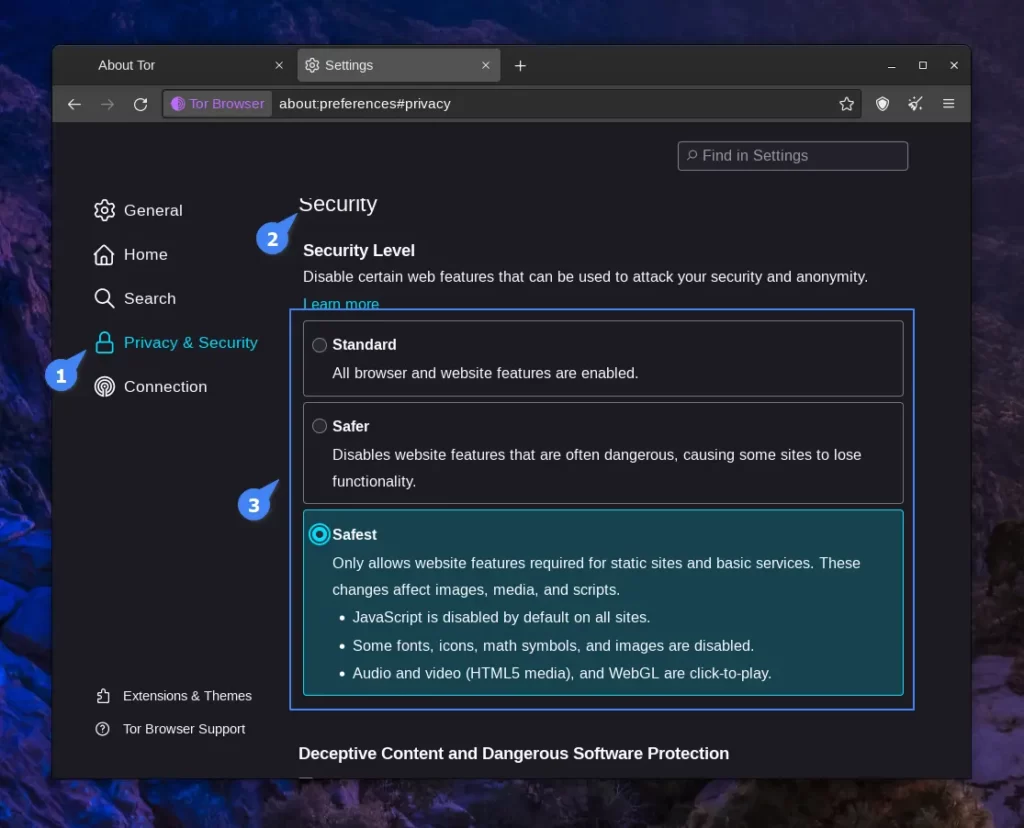The width and height of the screenshot is (1024, 828).
Task: Reload the current page
Action: (140, 104)
